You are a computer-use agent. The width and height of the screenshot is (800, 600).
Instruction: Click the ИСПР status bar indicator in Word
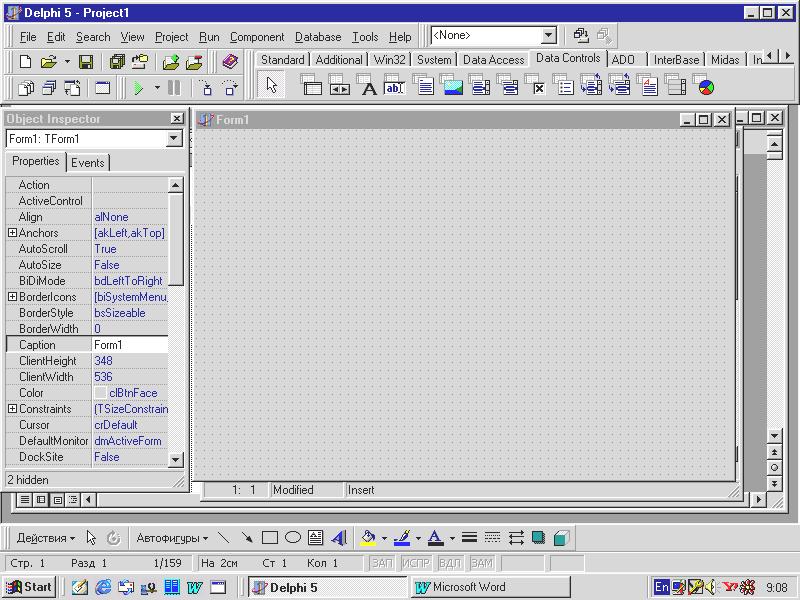click(416, 563)
